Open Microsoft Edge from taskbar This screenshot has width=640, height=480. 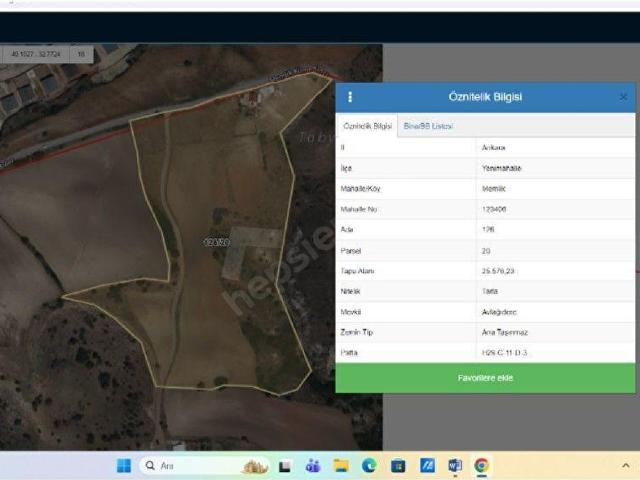point(369,466)
